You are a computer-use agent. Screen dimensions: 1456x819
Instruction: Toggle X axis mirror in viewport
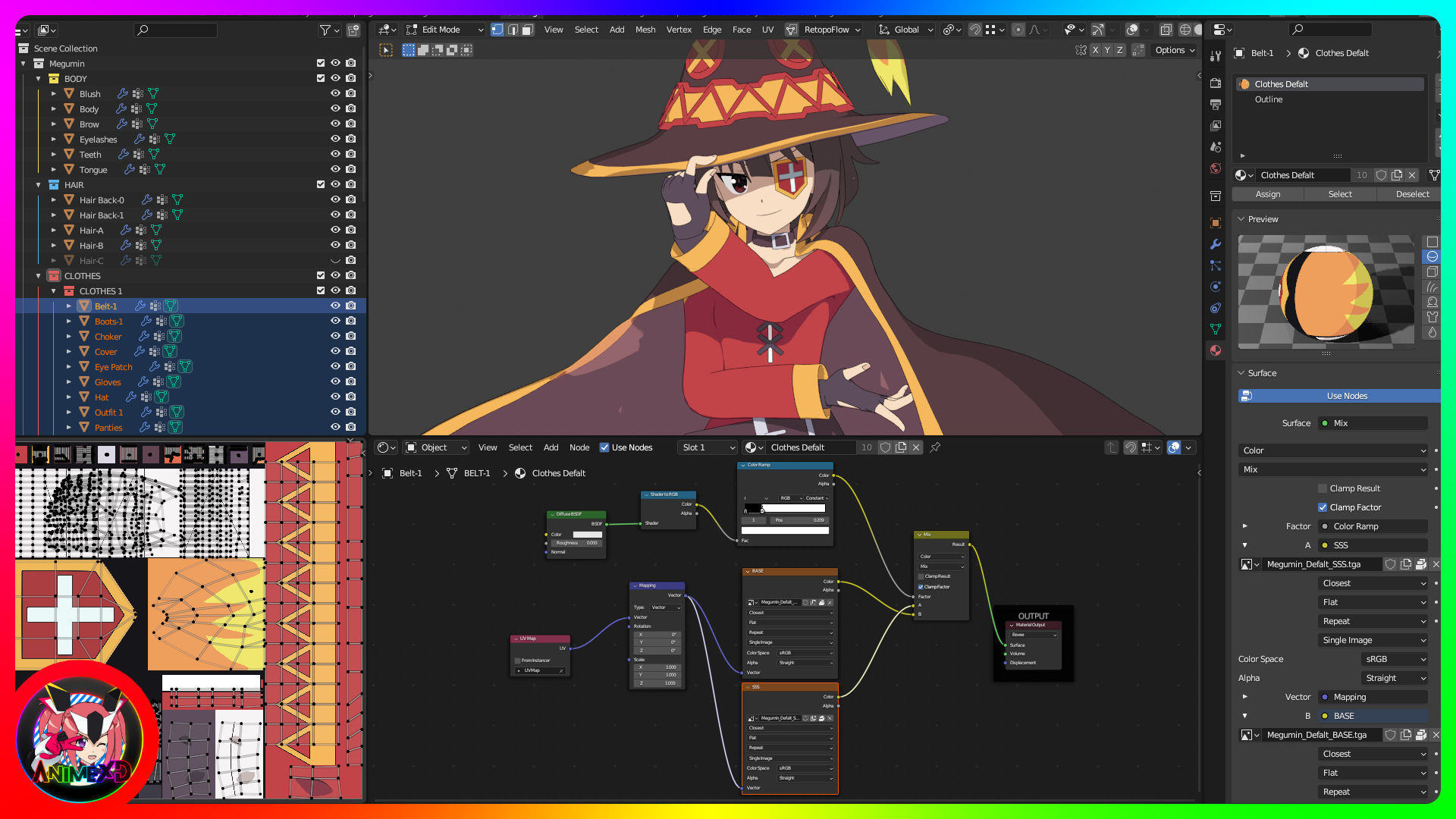1095,50
